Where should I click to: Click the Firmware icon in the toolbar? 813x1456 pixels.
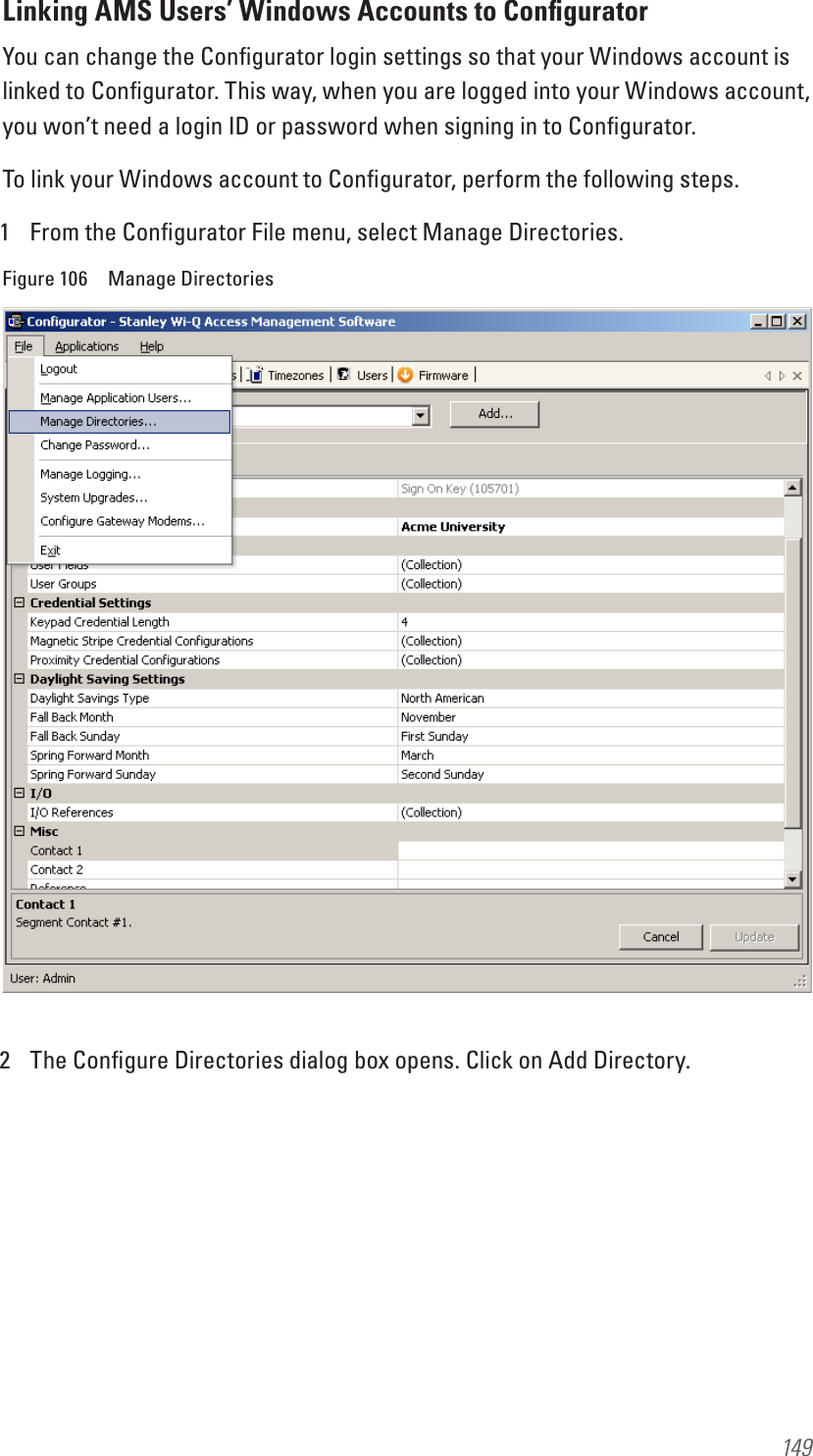coord(404,375)
